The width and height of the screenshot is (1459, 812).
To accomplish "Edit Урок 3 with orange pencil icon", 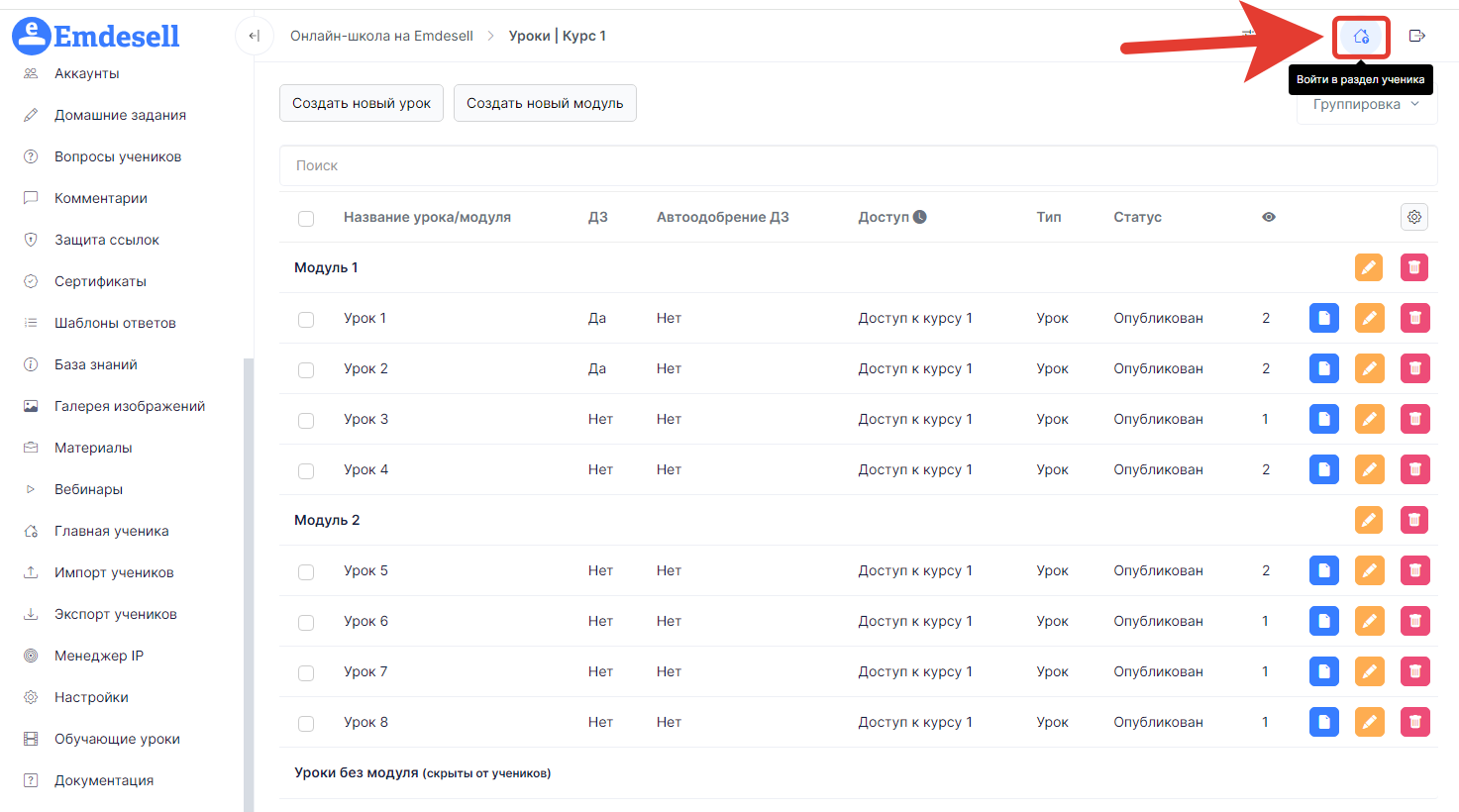I will (x=1369, y=419).
